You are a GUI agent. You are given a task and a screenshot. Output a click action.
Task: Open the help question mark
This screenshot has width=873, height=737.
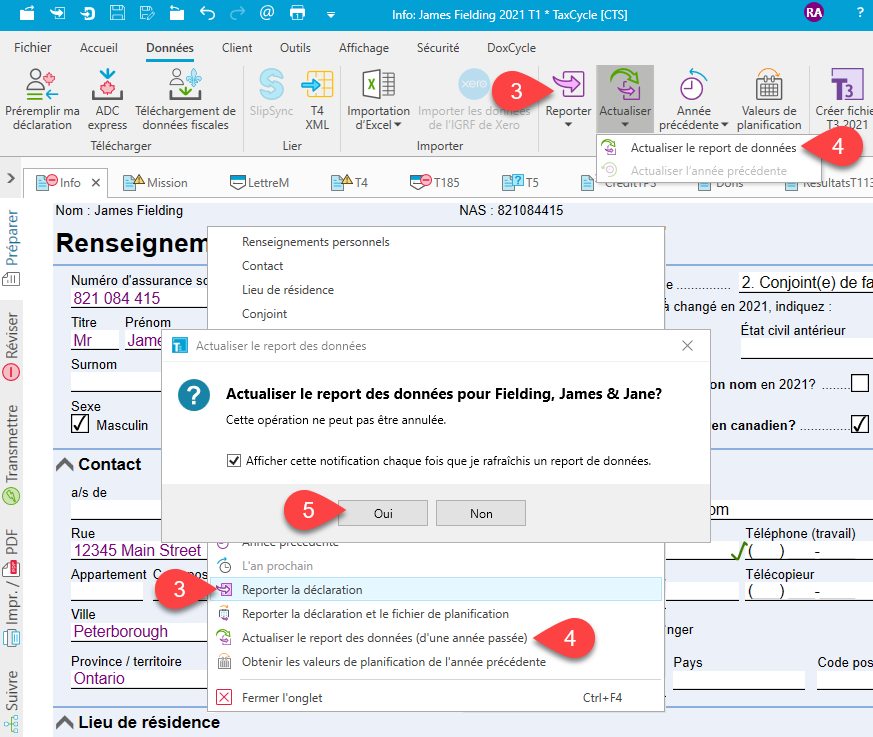(x=860, y=13)
